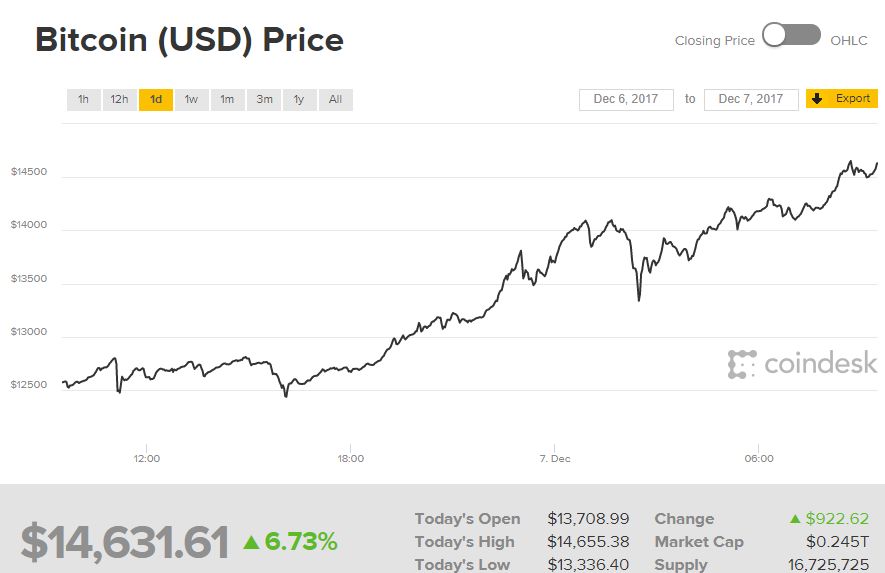The height and width of the screenshot is (573, 885).
Task: Click the OHLC label
Action: 849,41
